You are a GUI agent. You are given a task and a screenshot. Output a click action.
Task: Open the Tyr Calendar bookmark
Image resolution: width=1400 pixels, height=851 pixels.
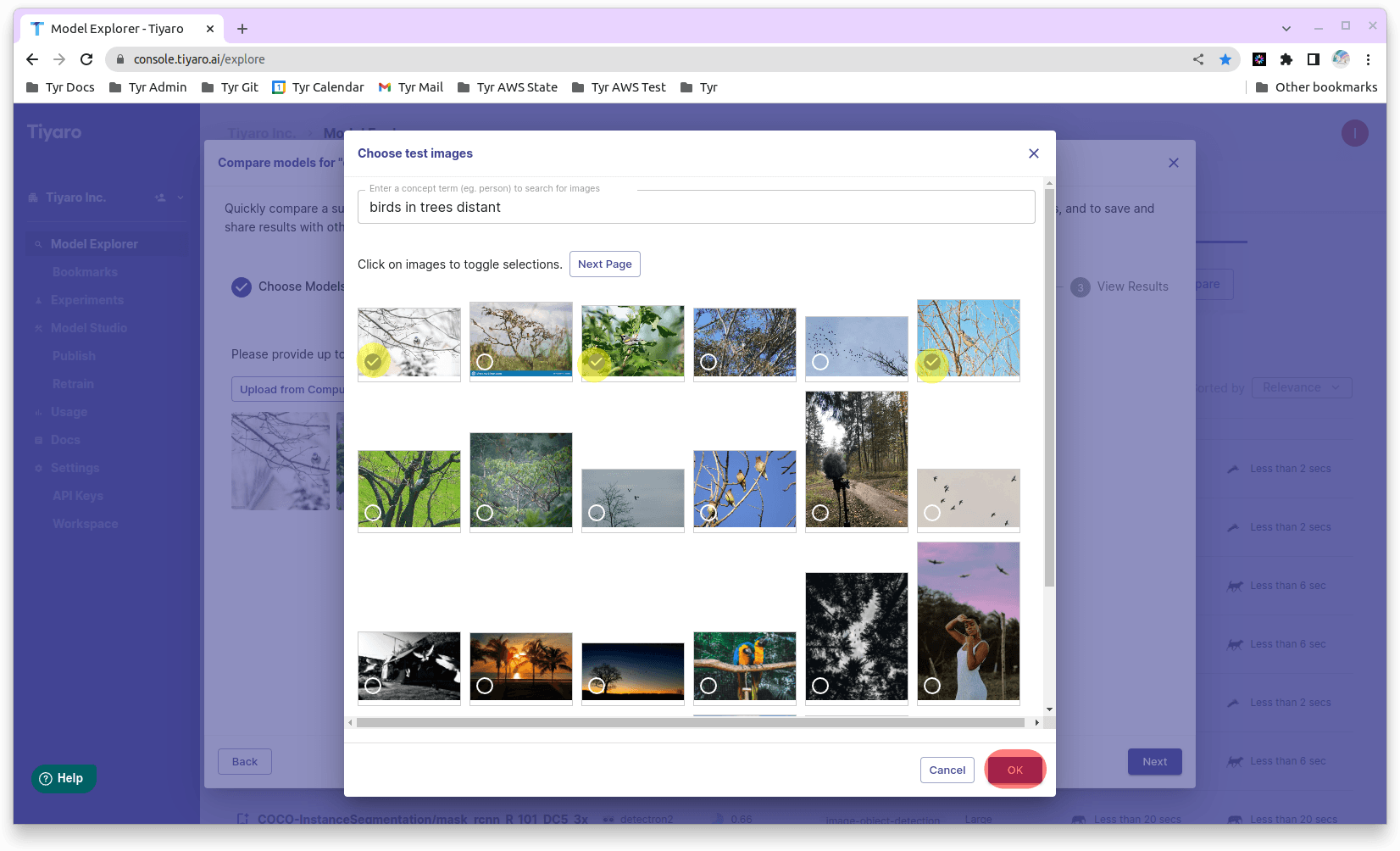[x=318, y=87]
